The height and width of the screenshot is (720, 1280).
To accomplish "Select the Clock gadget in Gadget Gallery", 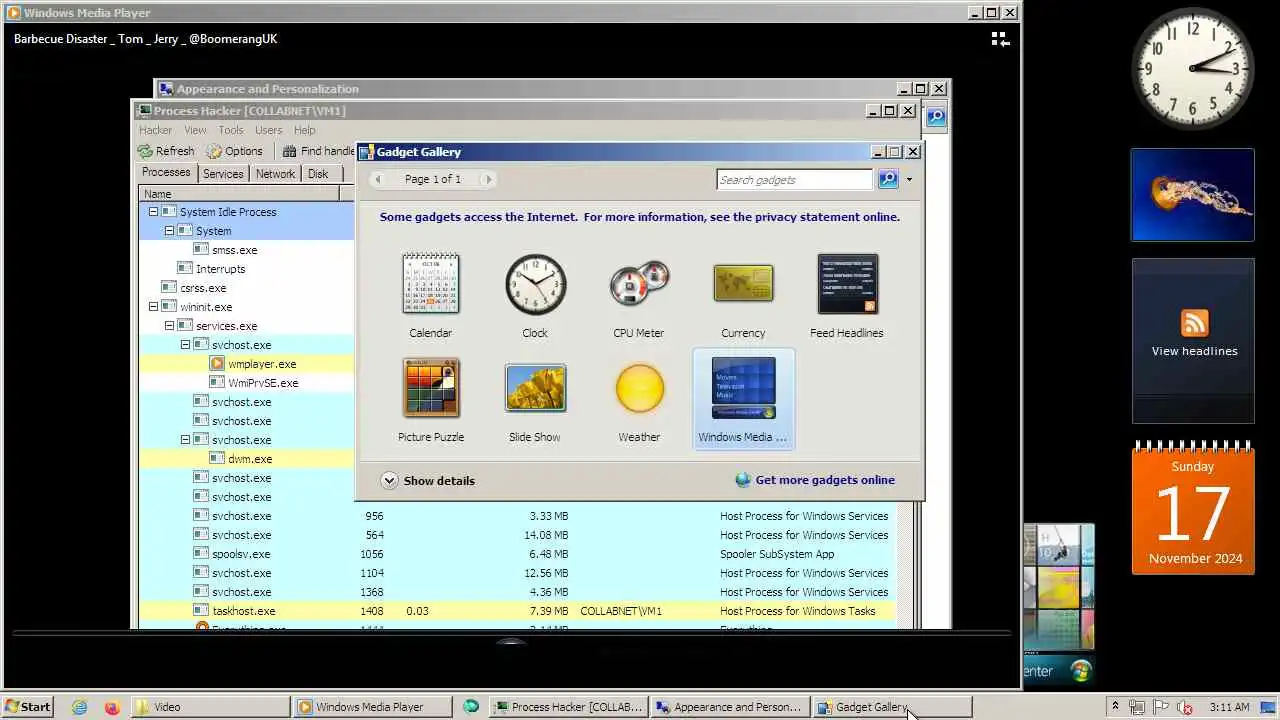I will pyautogui.click(x=535, y=295).
